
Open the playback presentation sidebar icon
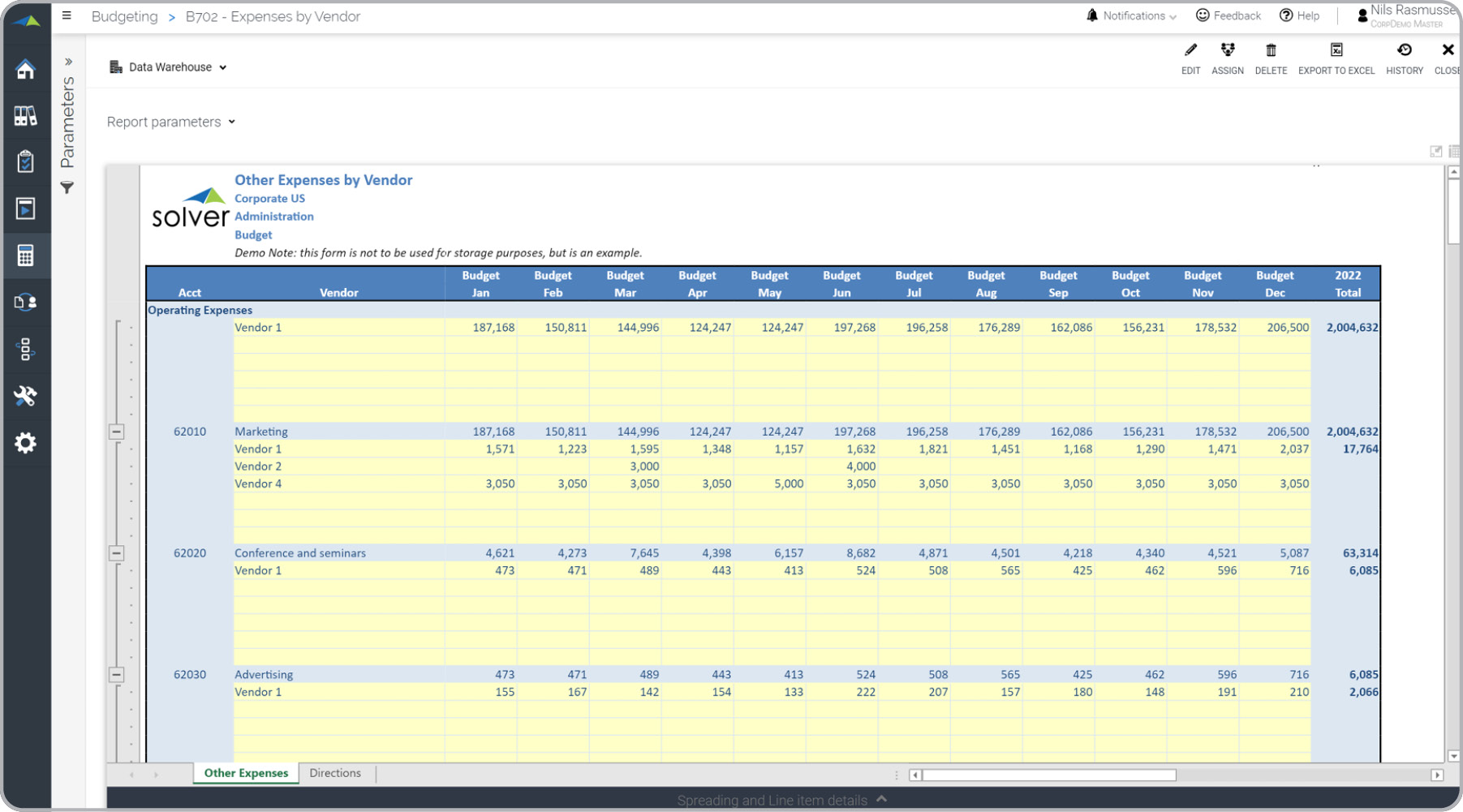click(x=25, y=208)
